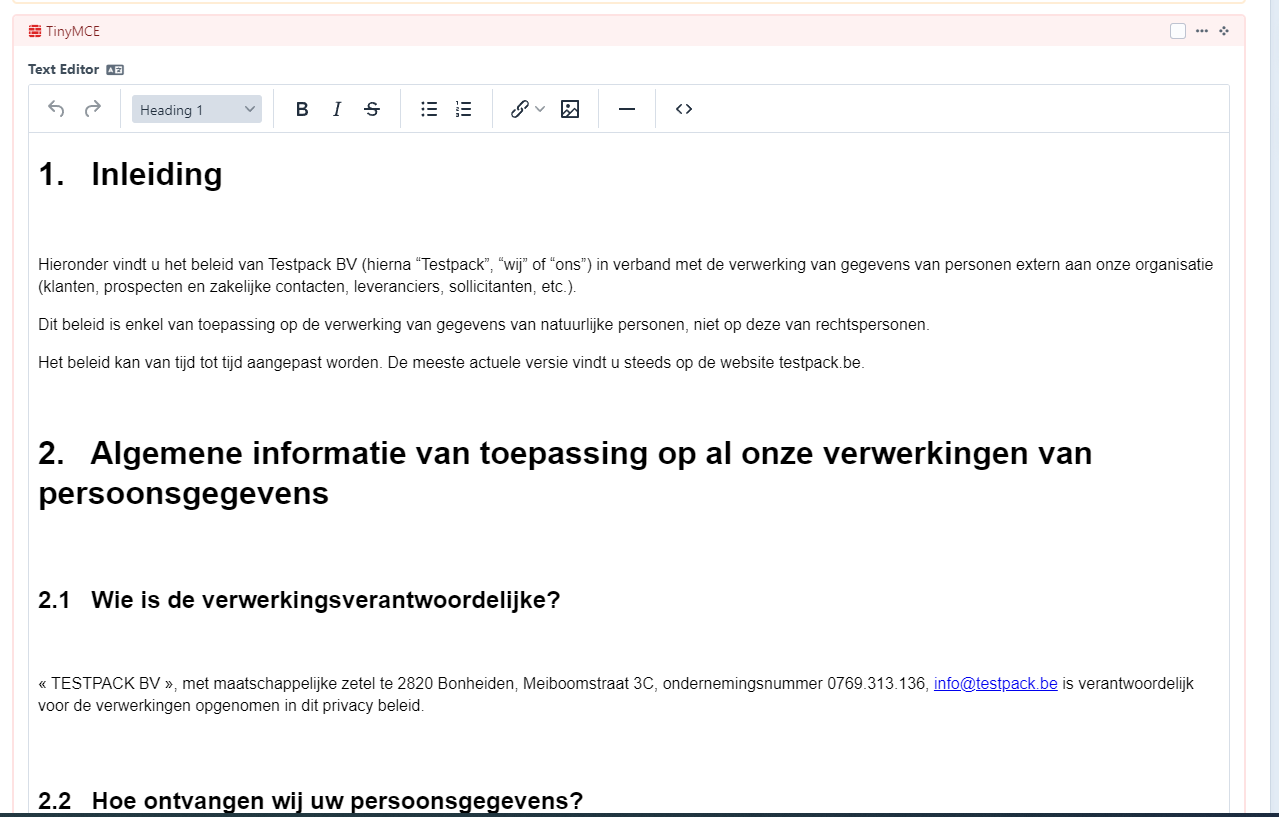
Task: Apply italic formatting
Action: point(337,109)
